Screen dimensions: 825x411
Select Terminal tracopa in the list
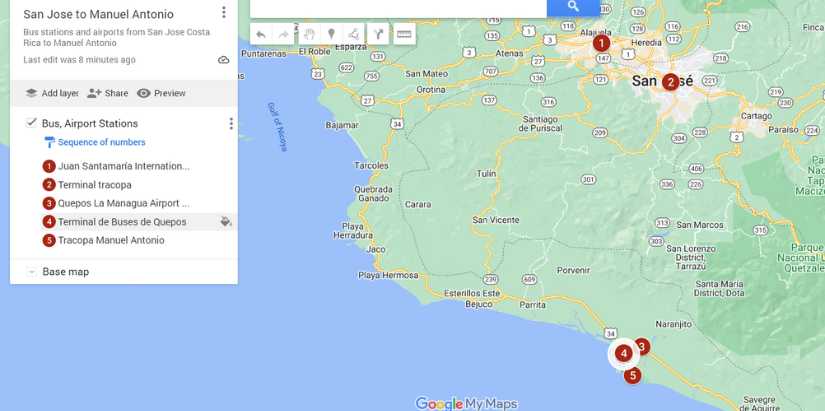tap(95, 185)
